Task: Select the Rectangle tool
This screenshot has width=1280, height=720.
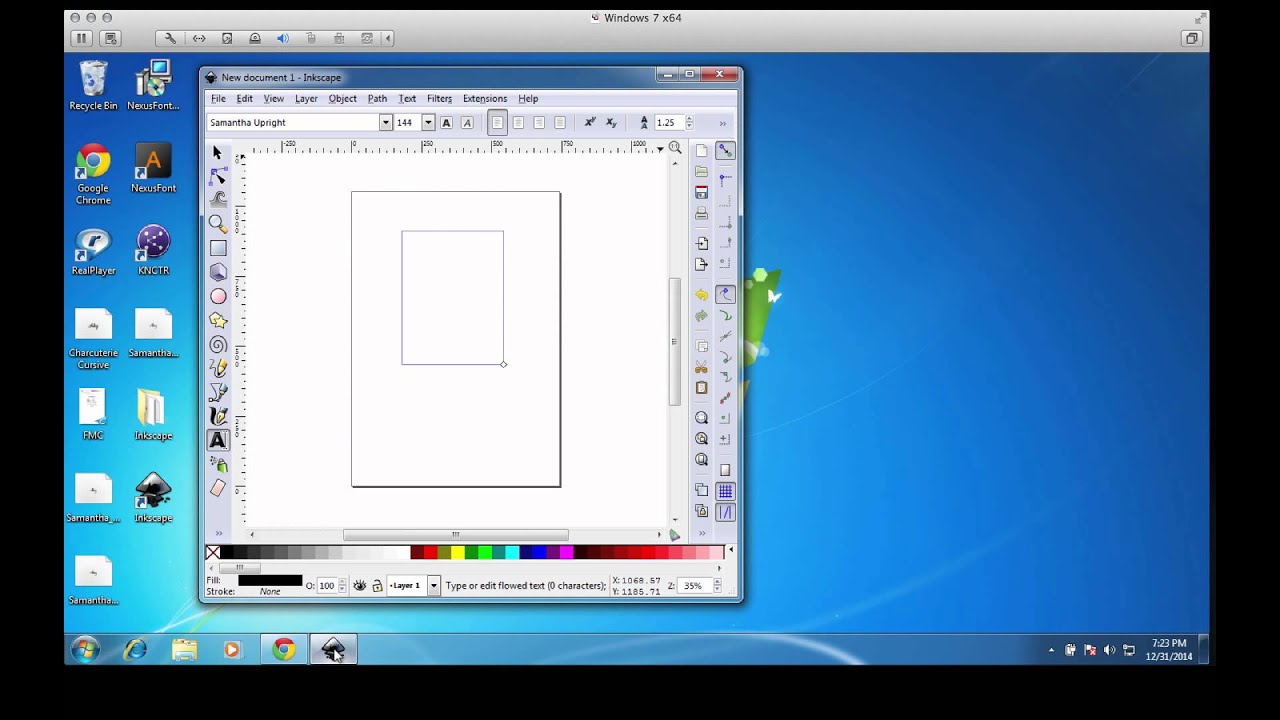Action: coord(218,248)
